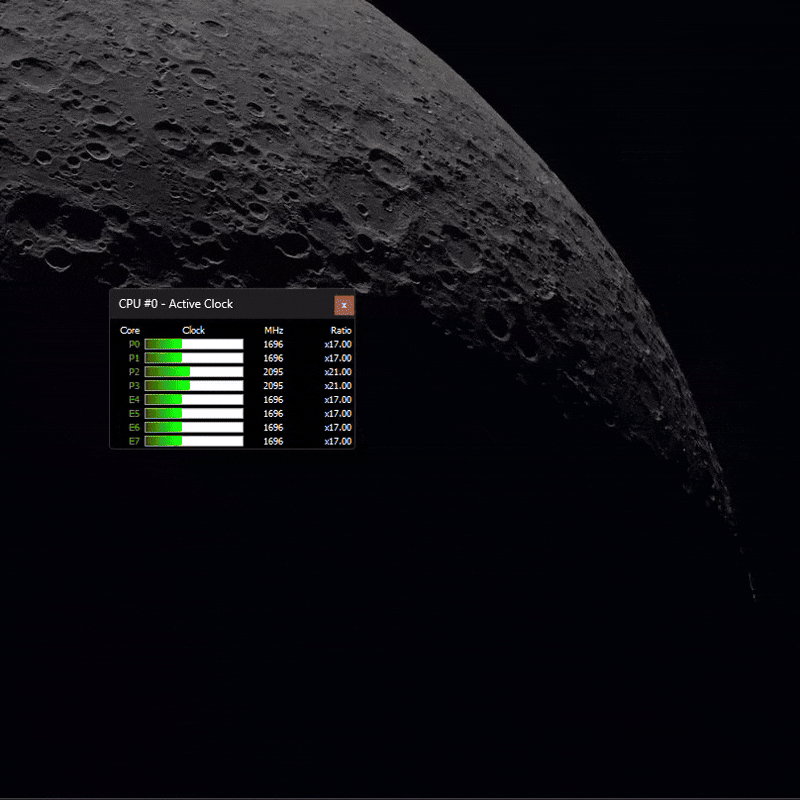Screen dimensions: 800x800
Task: Click the P0 ratio x17.00
Action: (338, 344)
